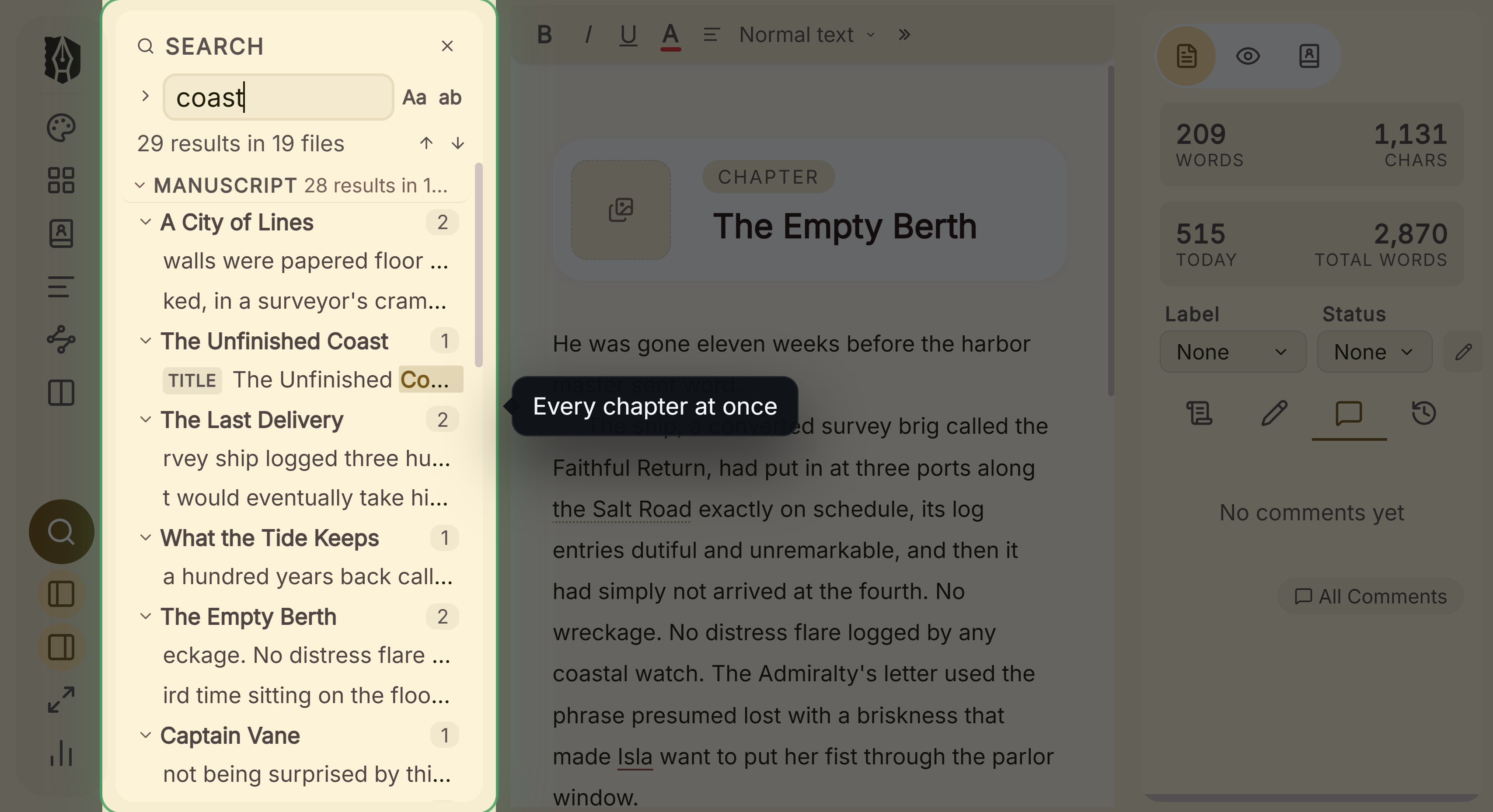
Task: Click the 'All Comments' button
Action: (1371, 596)
